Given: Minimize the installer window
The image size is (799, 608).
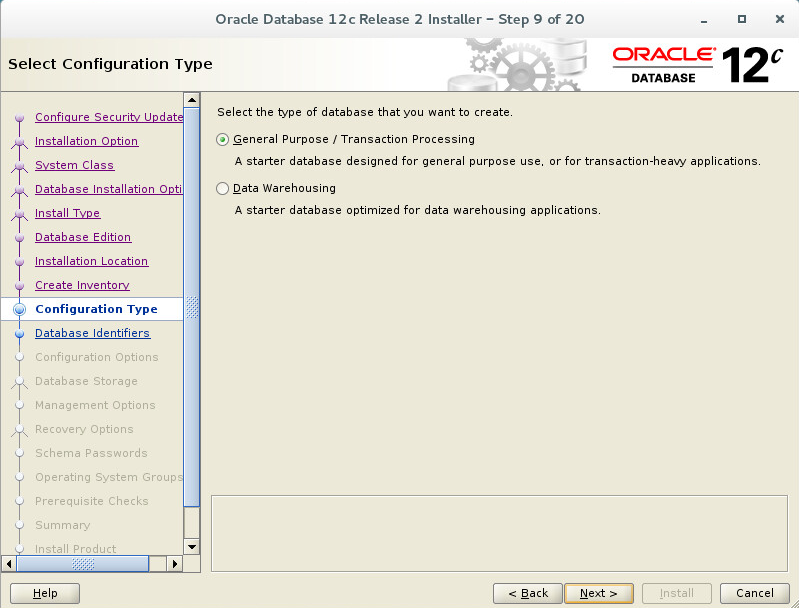Looking at the screenshot, I should [704, 20].
